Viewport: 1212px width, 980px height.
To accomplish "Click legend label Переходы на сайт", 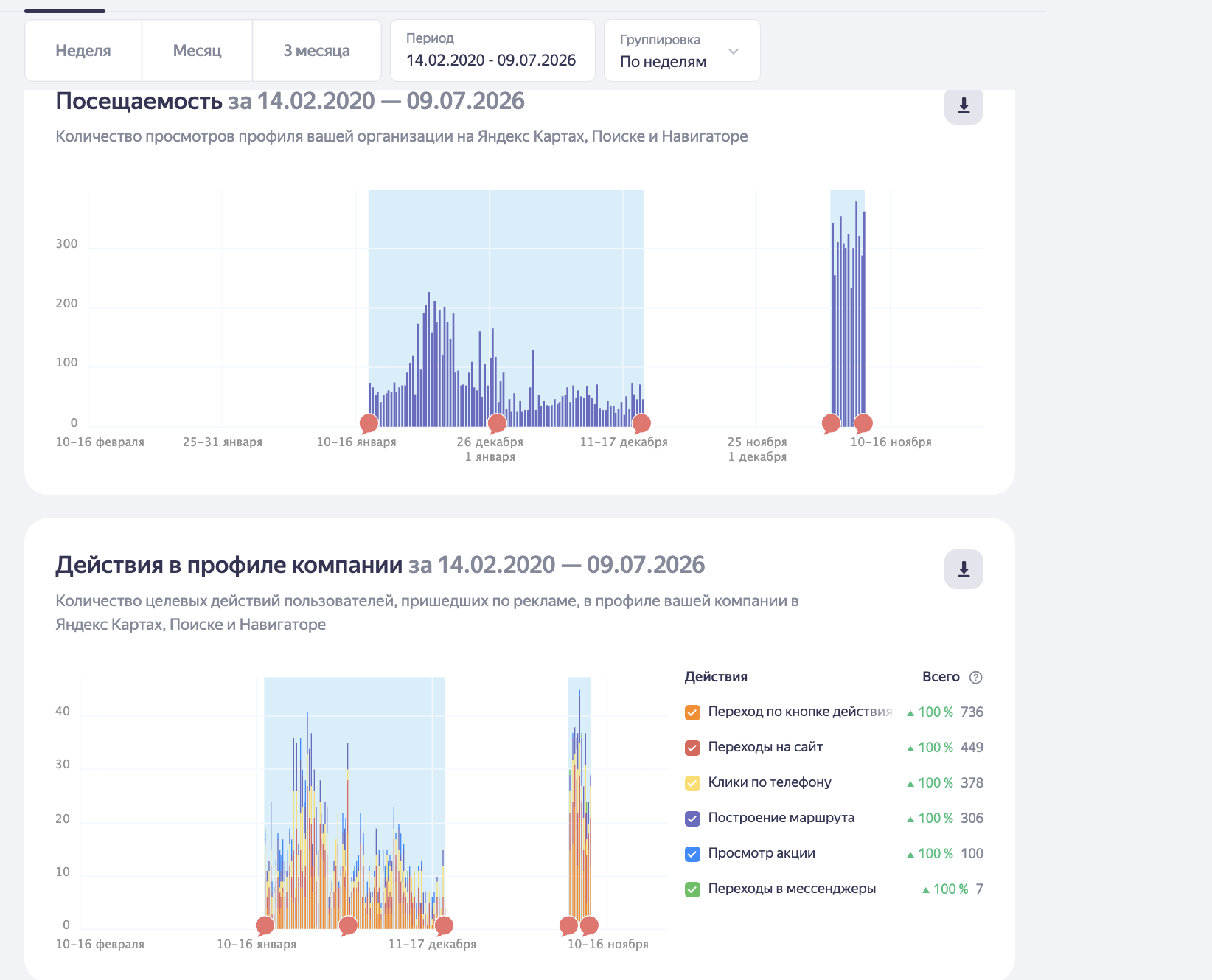I will (x=765, y=747).
